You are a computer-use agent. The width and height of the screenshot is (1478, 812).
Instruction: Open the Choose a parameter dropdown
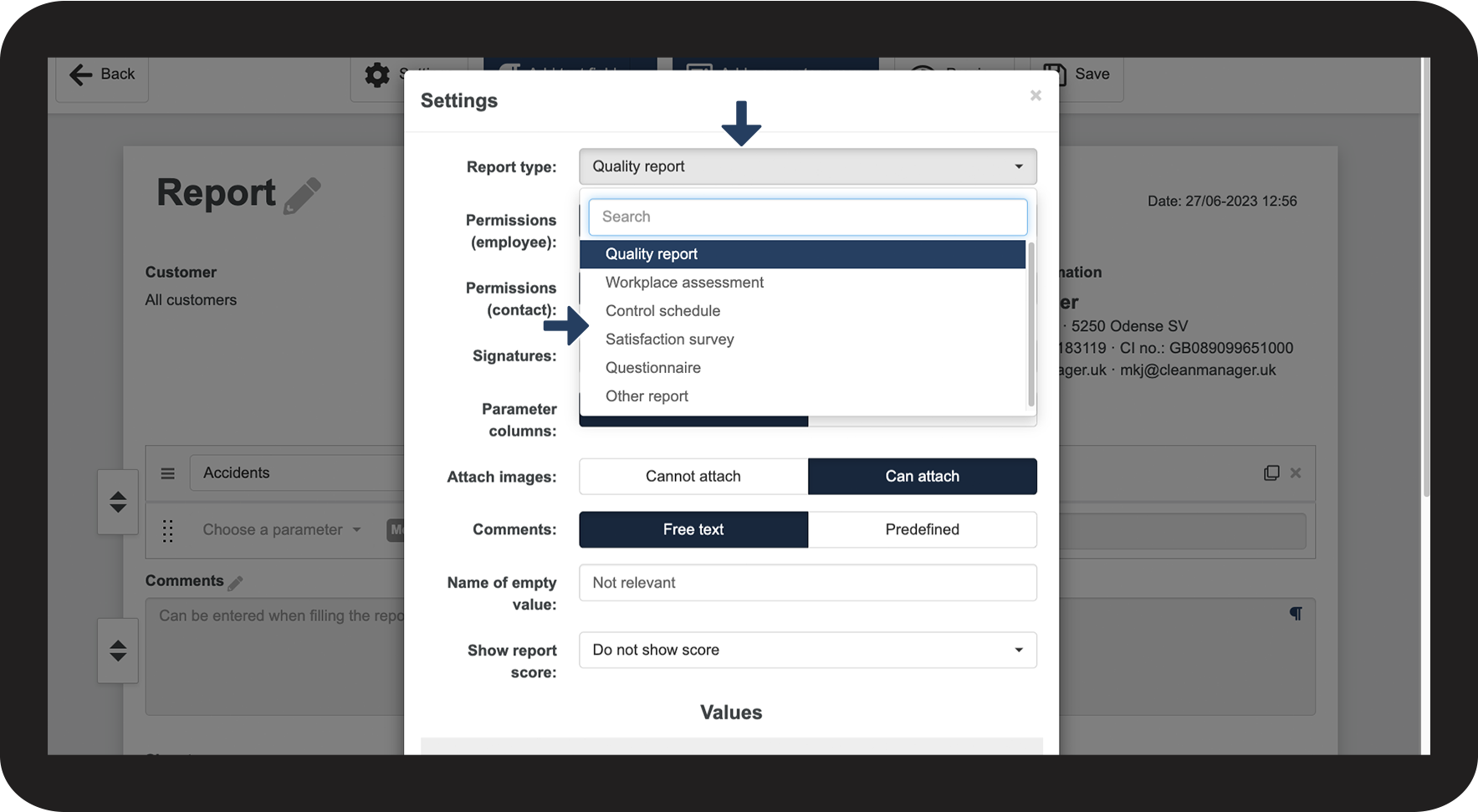pyautogui.click(x=282, y=530)
